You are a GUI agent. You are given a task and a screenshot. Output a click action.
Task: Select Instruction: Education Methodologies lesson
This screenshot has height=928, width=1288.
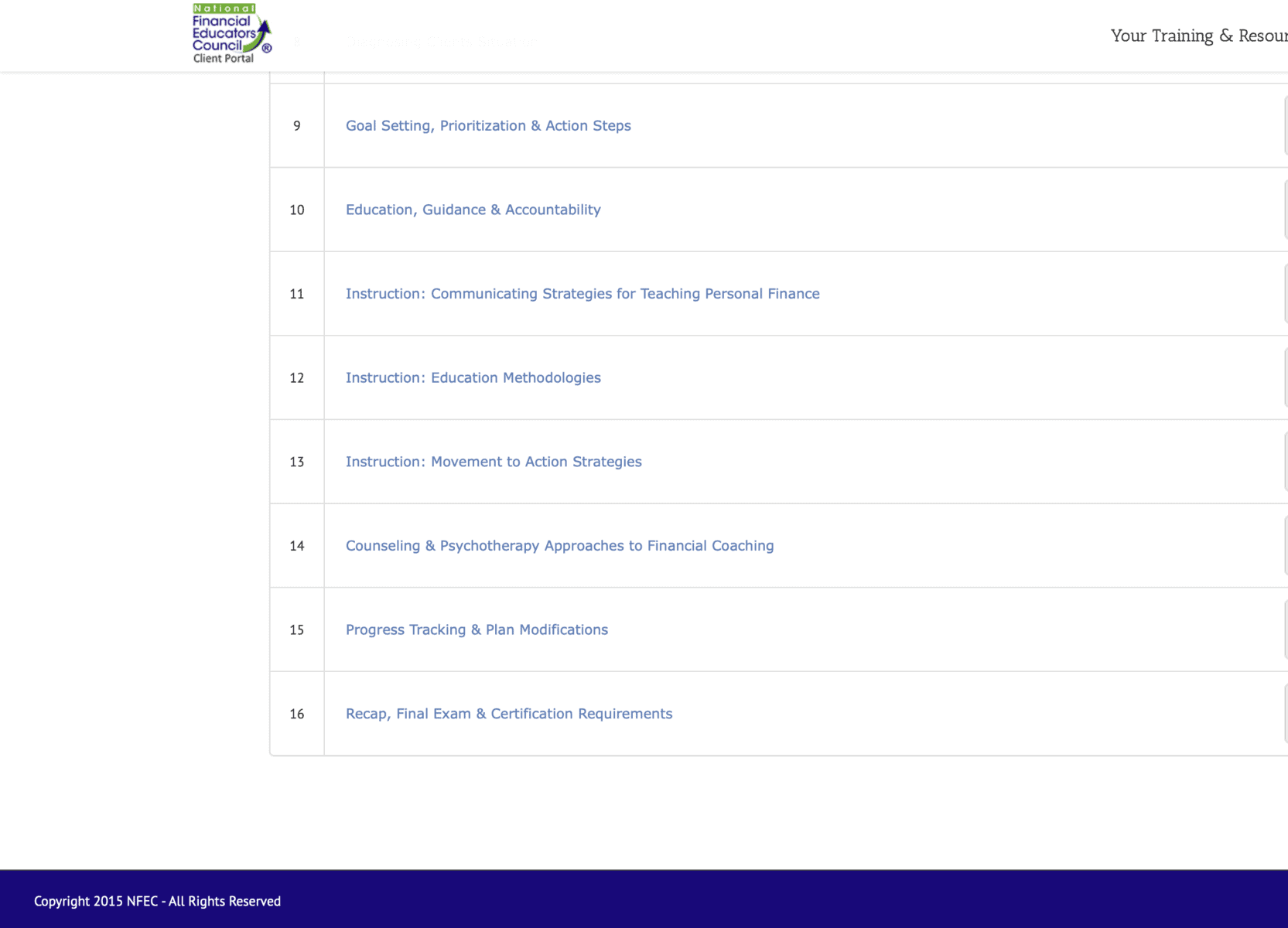click(473, 377)
